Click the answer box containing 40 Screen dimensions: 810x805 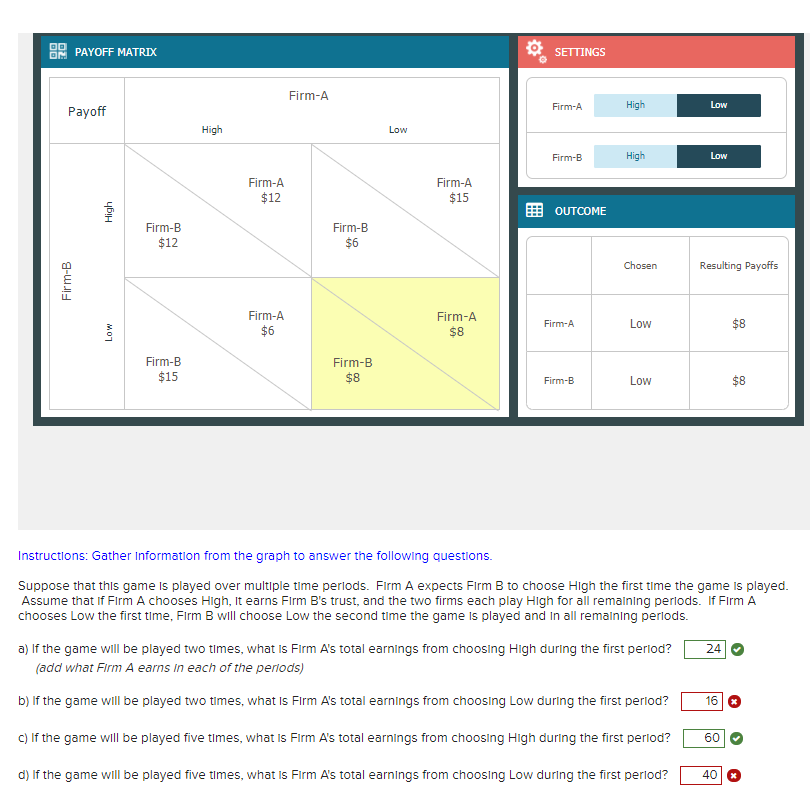701,775
